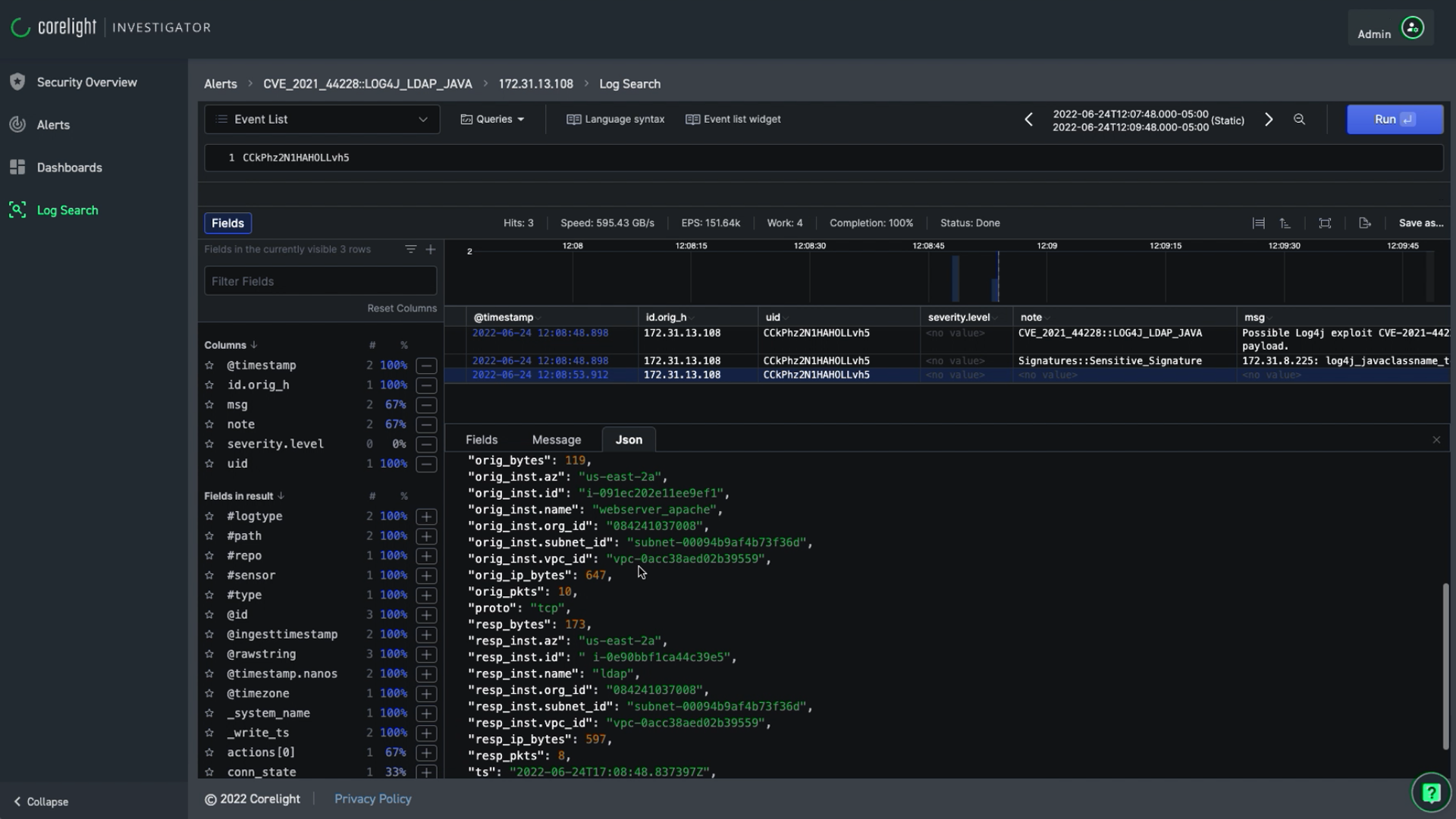Favorite the msg column star
This screenshot has width=1456, height=819.
[209, 405]
